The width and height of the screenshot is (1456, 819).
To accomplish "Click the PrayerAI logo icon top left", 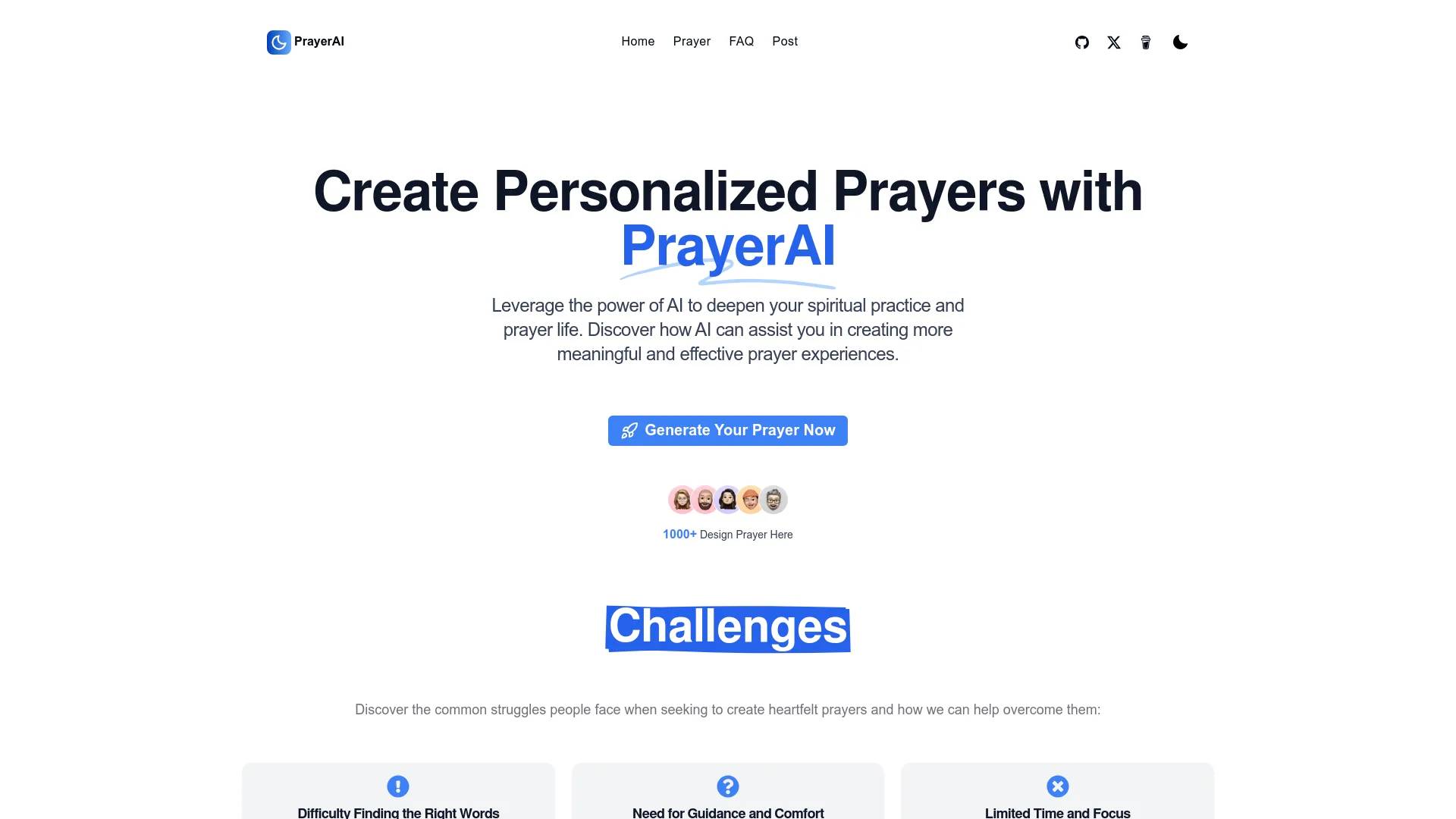I will (278, 41).
